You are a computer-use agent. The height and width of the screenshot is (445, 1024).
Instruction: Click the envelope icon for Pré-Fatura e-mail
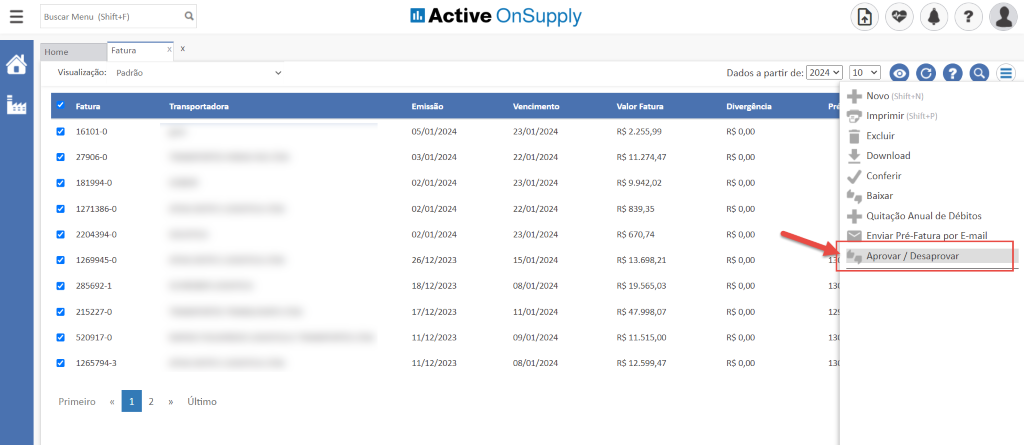854,235
